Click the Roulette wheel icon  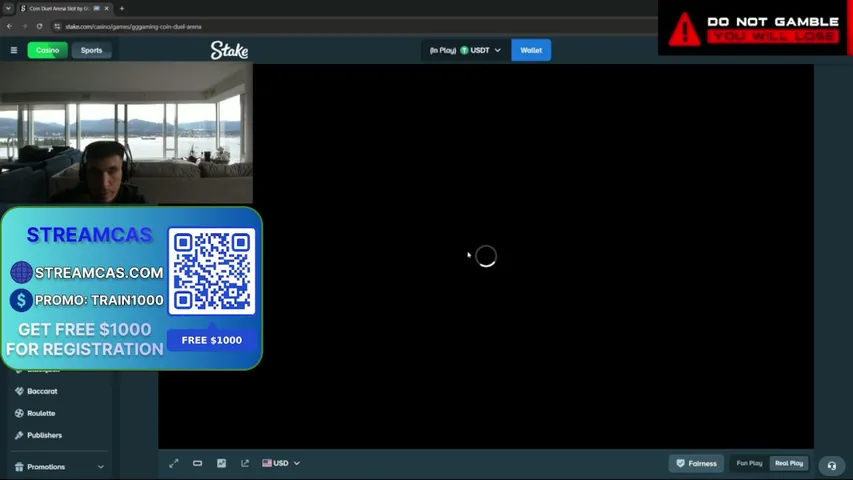click(19, 413)
